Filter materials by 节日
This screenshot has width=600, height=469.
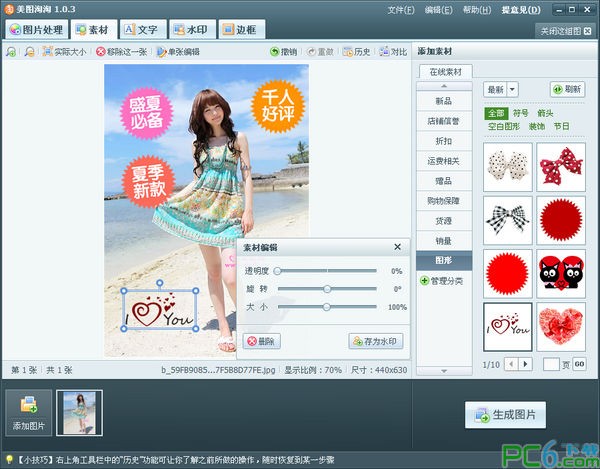coord(562,126)
